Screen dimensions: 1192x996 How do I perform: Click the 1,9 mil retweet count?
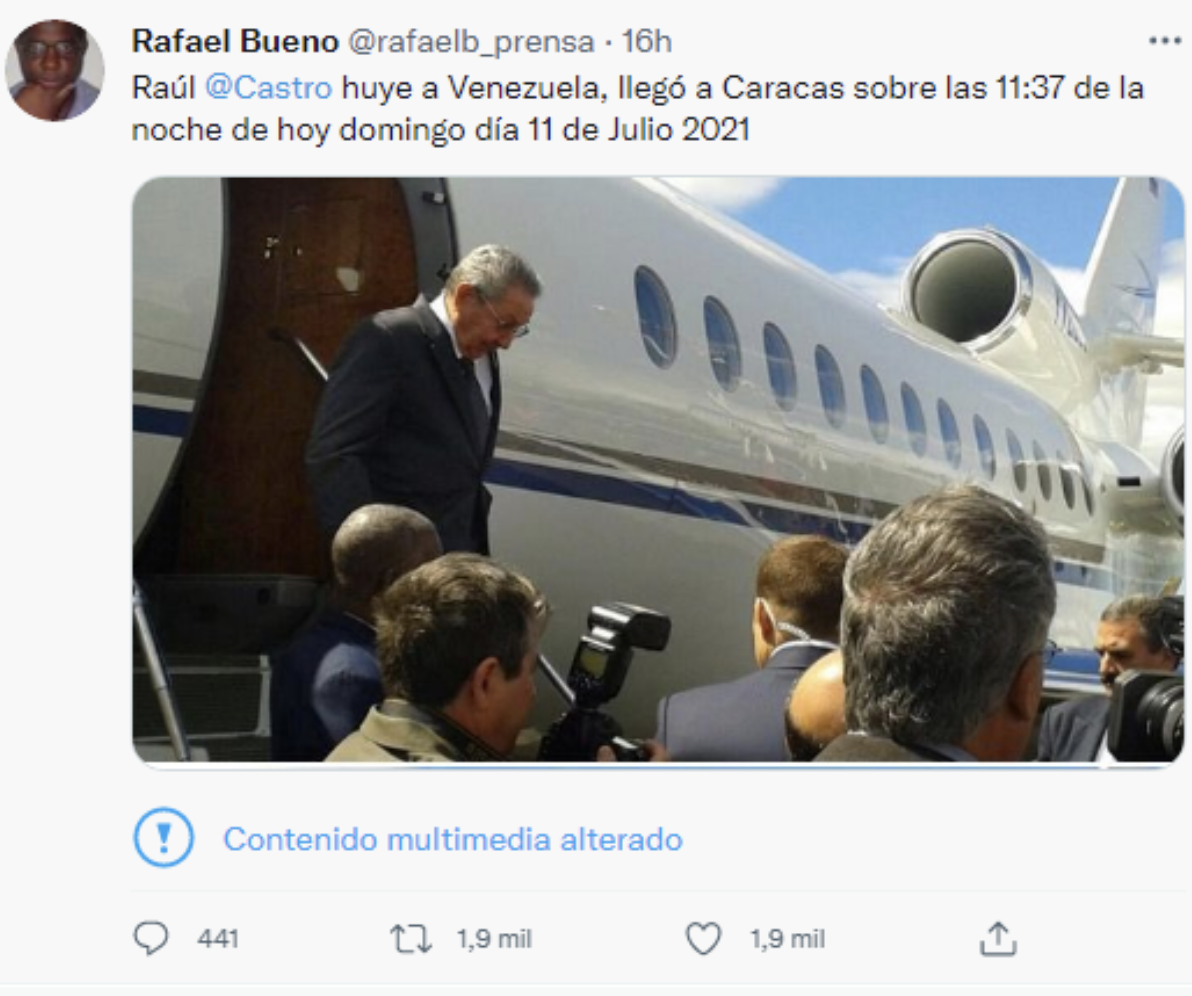(494, 939)
